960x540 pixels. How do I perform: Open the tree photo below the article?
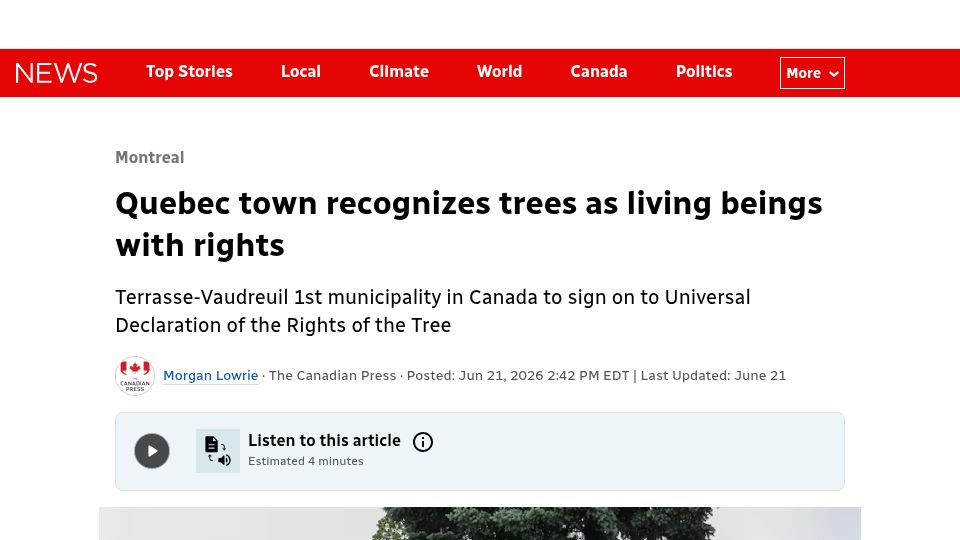[x=480, y=523]
